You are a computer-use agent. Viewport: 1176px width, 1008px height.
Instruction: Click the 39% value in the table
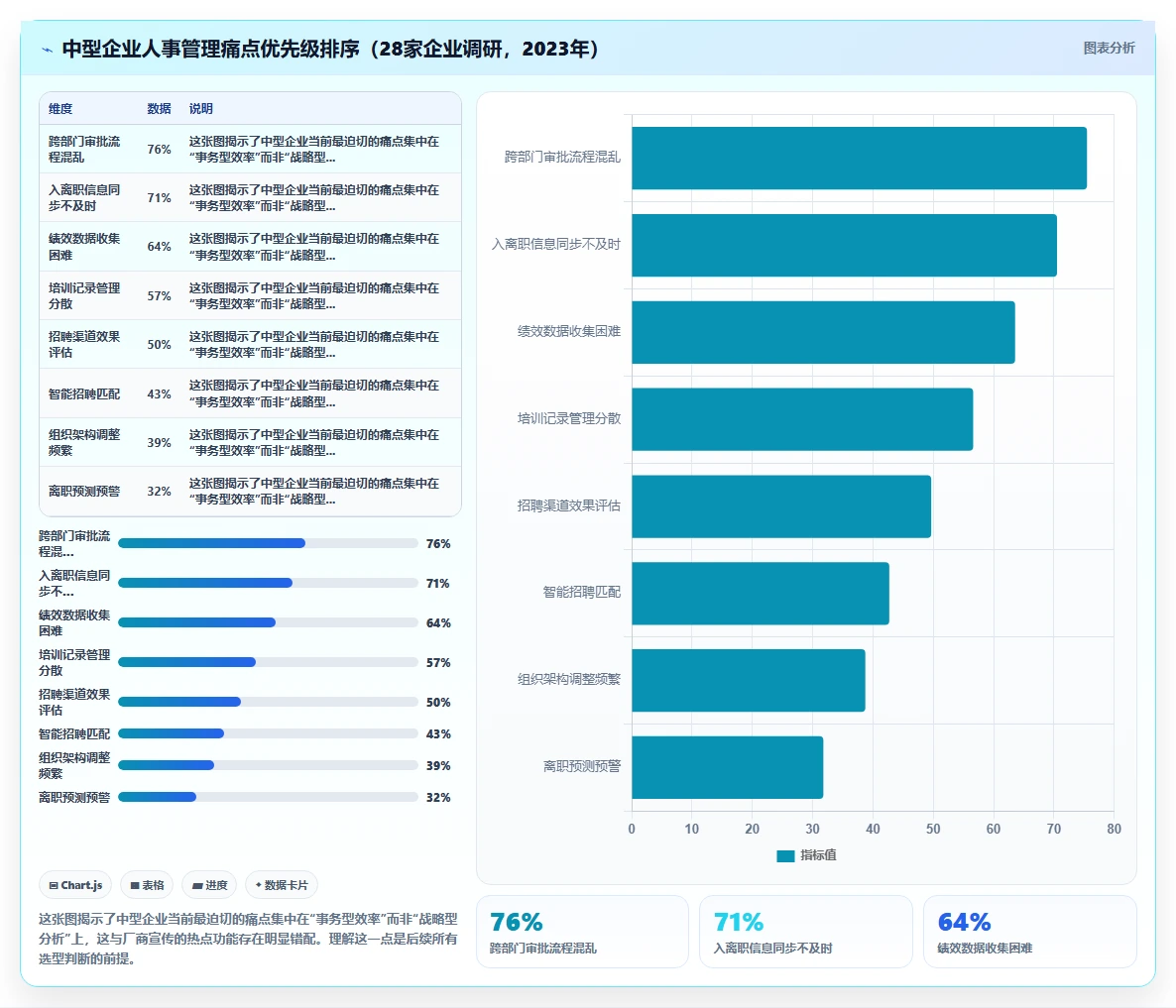[x=159, y=443]
